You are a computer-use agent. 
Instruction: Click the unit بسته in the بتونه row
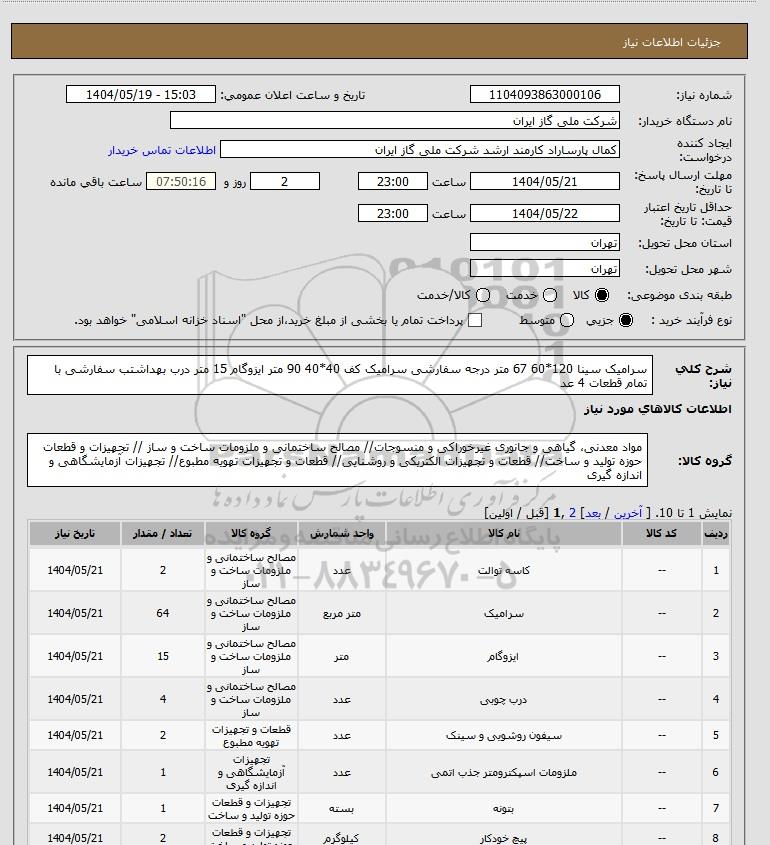point(342,809)
